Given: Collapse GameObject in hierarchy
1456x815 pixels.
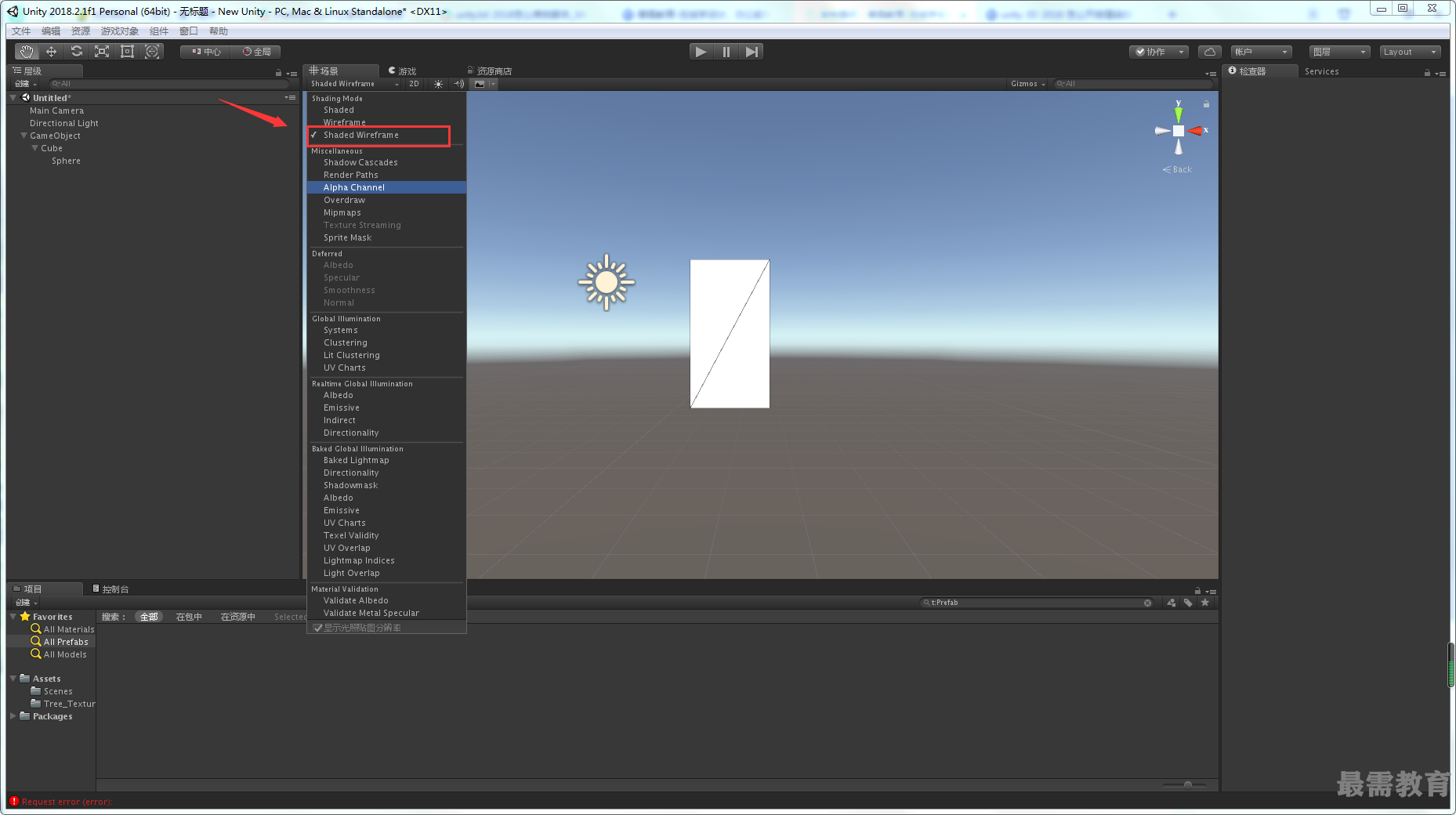Looking at the screenshot, I should [x=24, y=136].
